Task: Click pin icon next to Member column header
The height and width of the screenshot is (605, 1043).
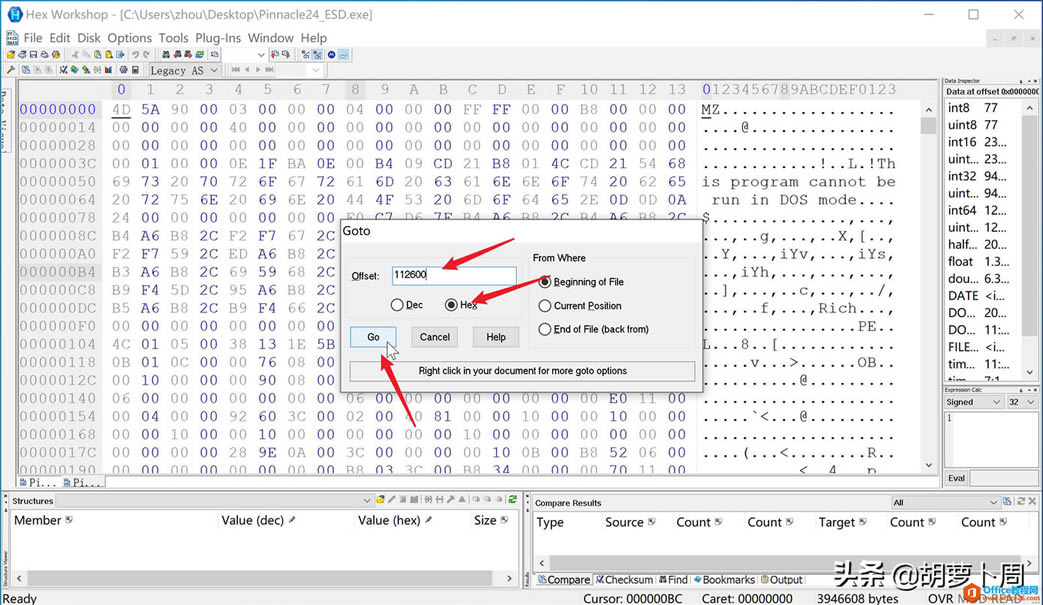Action: 69,520
